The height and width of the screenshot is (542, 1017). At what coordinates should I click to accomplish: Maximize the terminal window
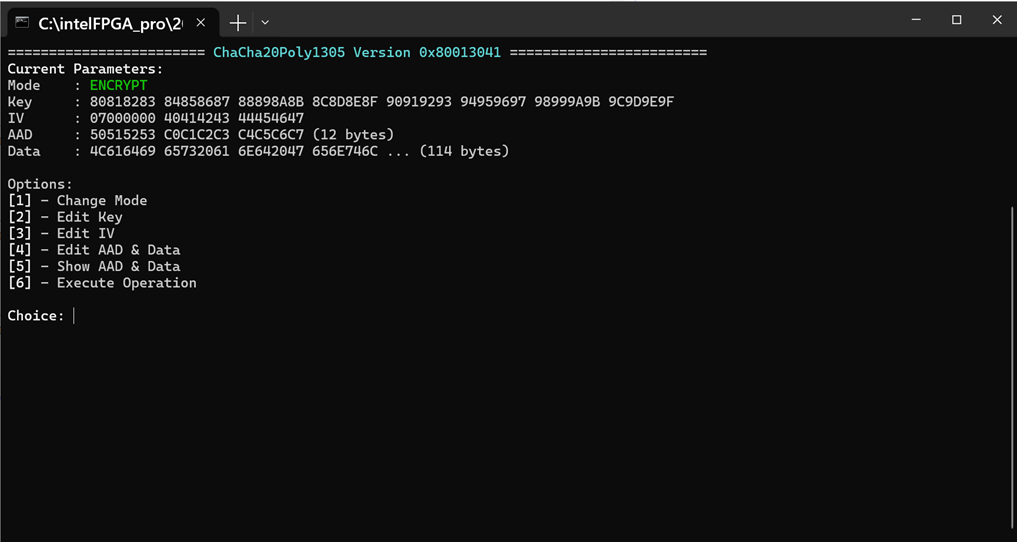click(x=956, y=20)
